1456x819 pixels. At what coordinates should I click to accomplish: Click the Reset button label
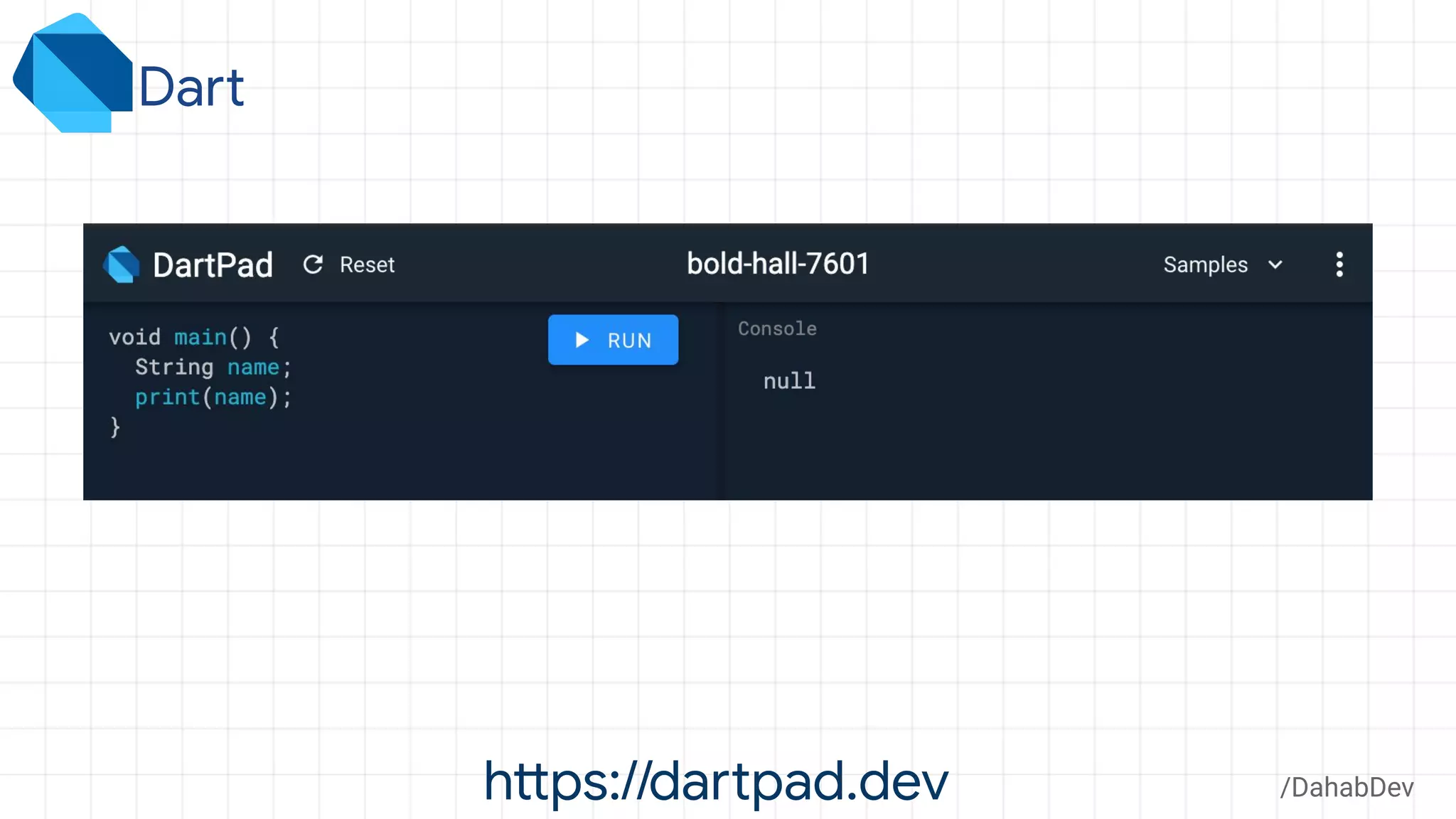(x=367, y=264)
